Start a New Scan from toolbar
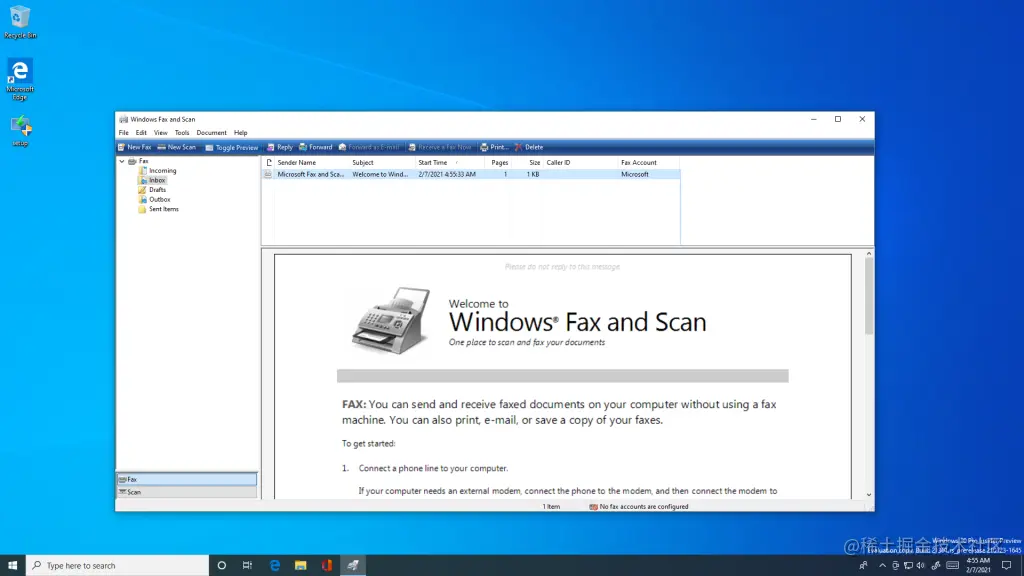Viewport: 1024px width, 576px height. click(176, 148)
